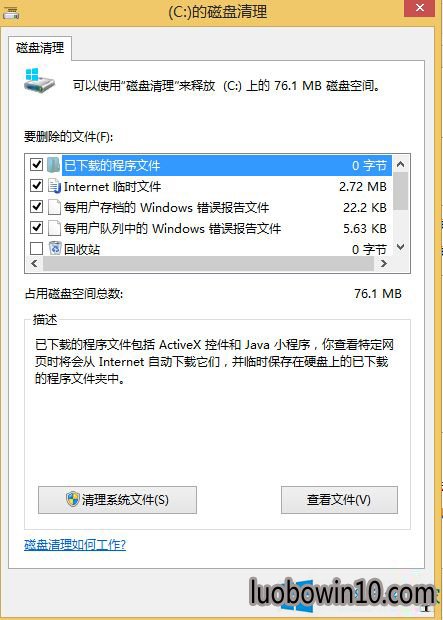Screen dimensions: 443x620
Task: Uncheck the 已下载的程序文件 checkbox
Action: (36, 164)
